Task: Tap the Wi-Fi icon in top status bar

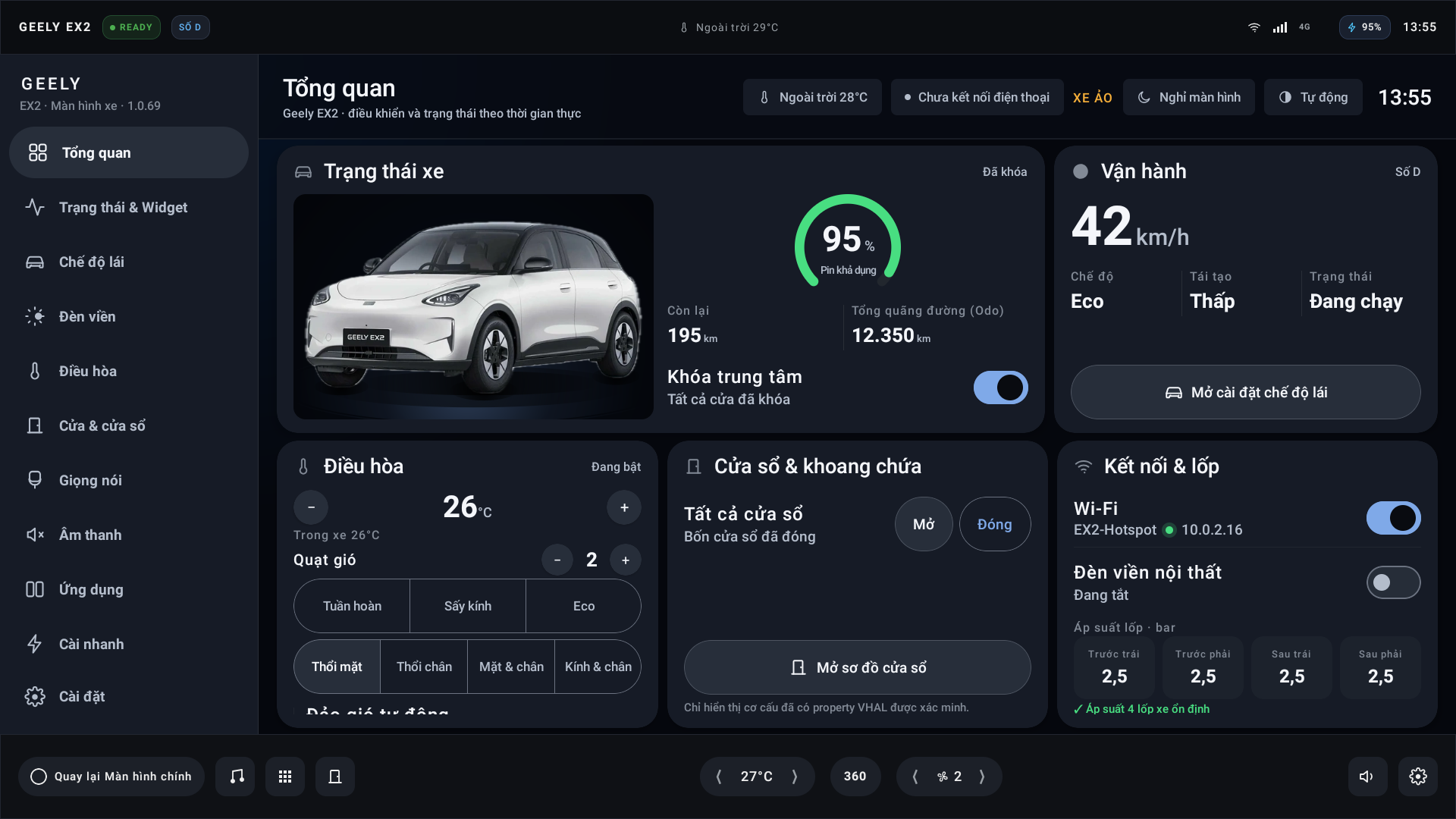Action: tap(1254, 27)
